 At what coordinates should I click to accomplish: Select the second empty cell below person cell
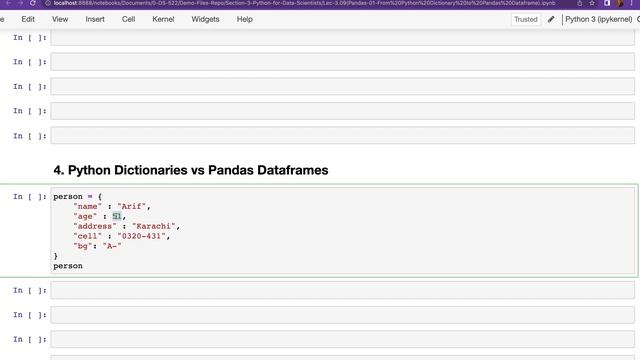tap(342, 315)
